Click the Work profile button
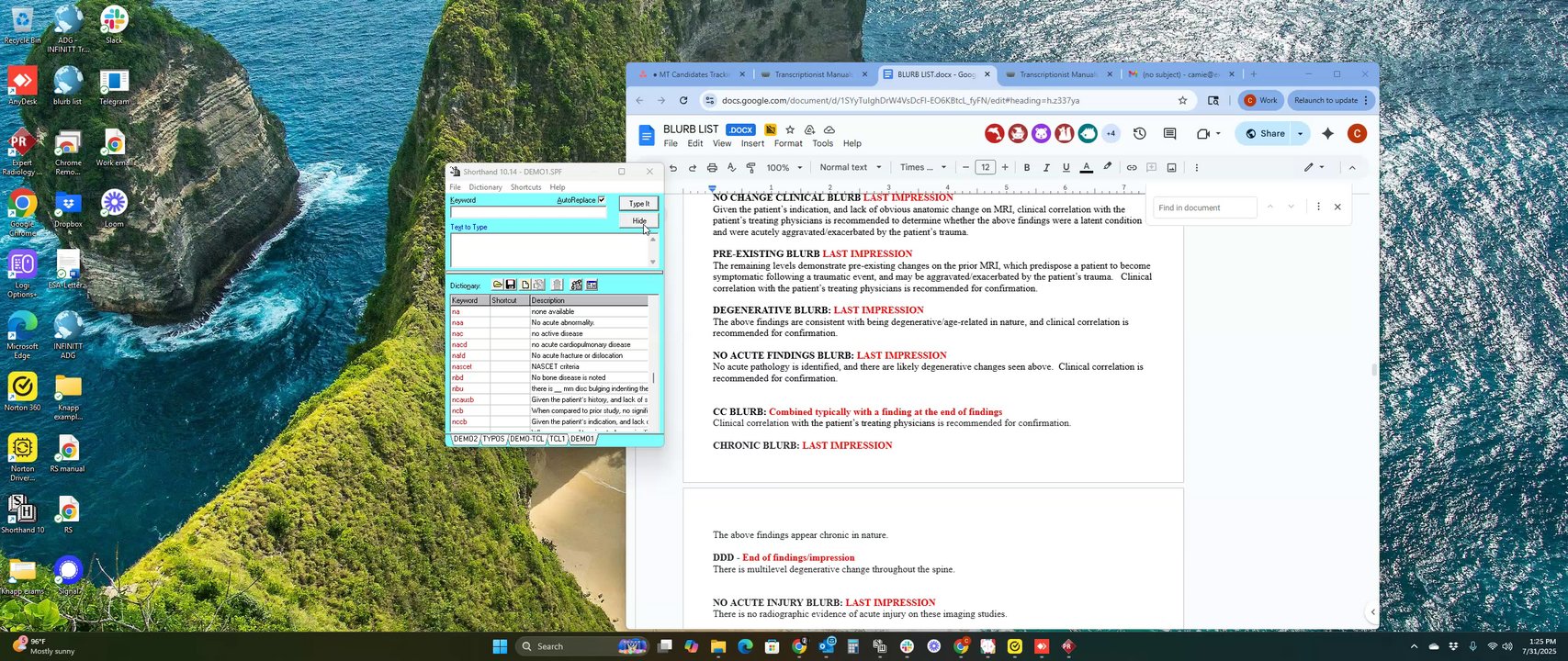The width and height of the screenshot is (1568, 661). coord(1260,101)
